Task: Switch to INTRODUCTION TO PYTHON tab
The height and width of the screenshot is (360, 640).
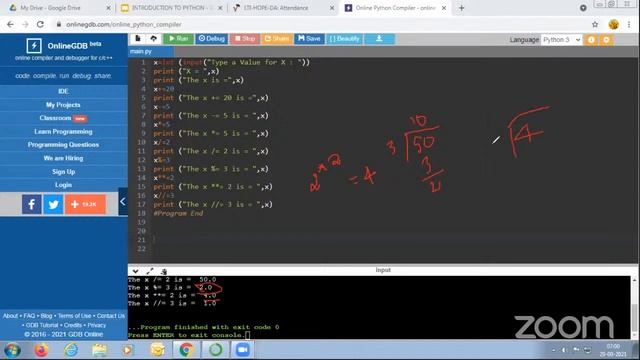Action: pyautogui.click(x=171, y=8)
